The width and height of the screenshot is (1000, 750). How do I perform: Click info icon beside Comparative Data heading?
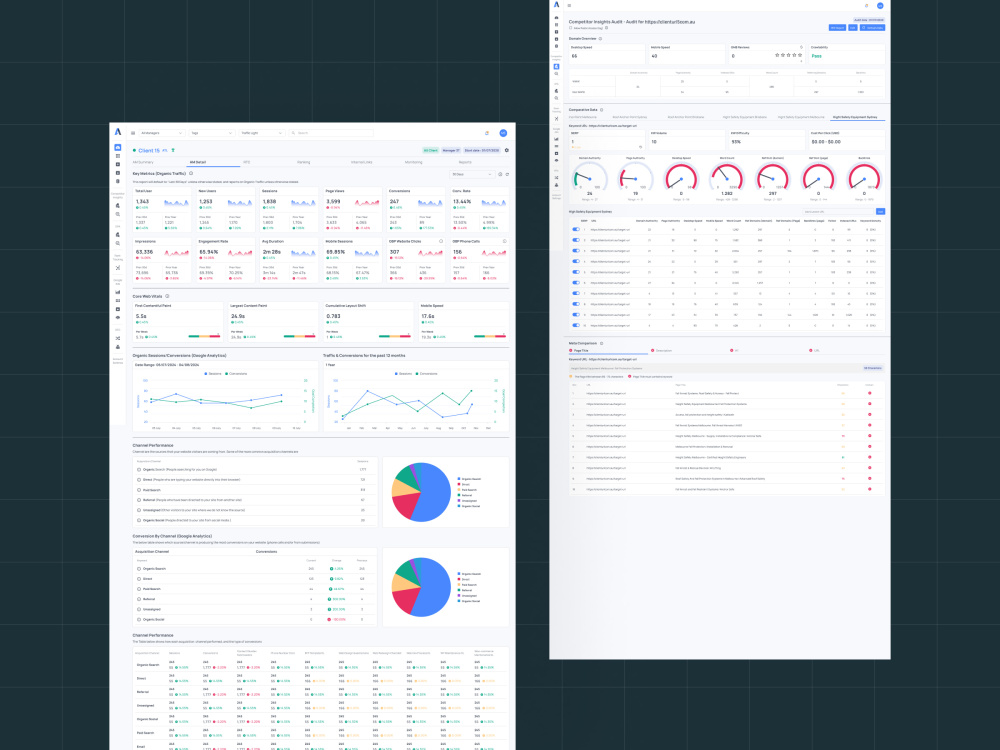click(x=601, y=110)
